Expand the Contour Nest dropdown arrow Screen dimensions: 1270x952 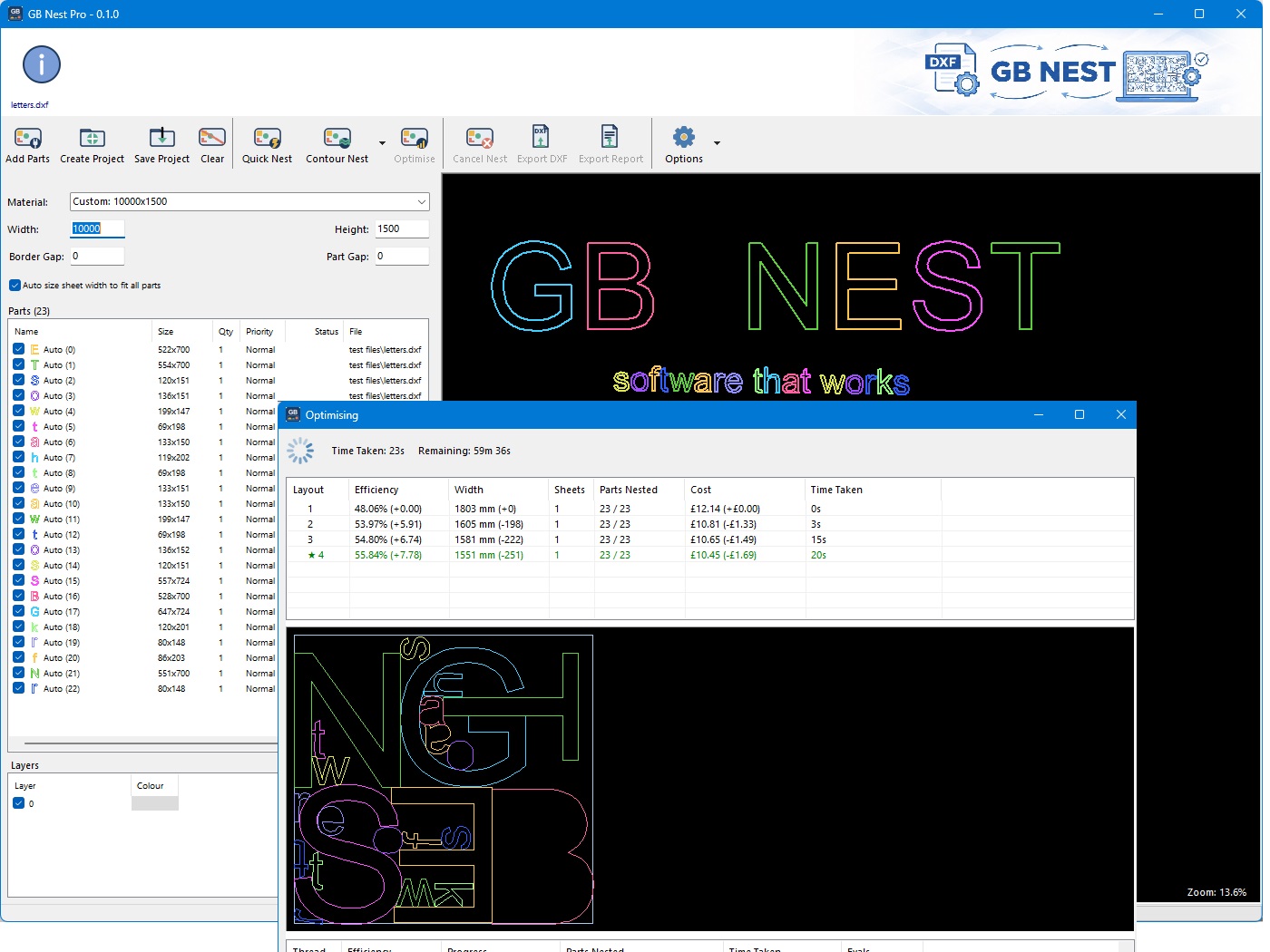(382, 143)
